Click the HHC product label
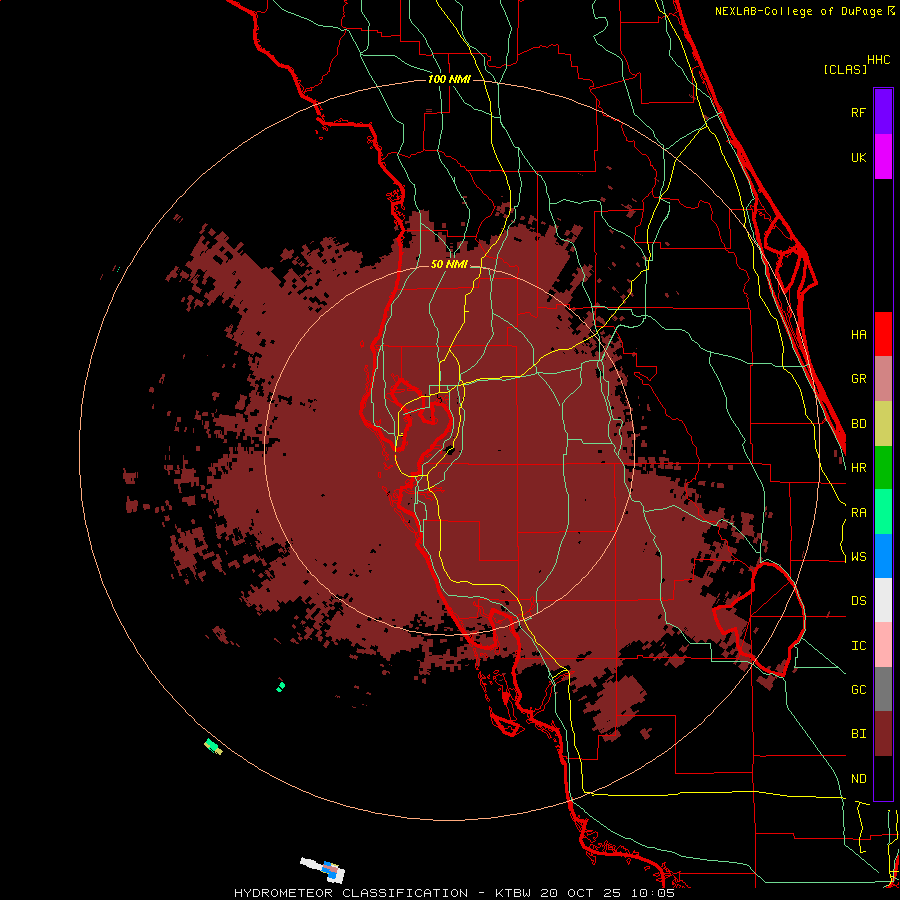 (878, 60)
